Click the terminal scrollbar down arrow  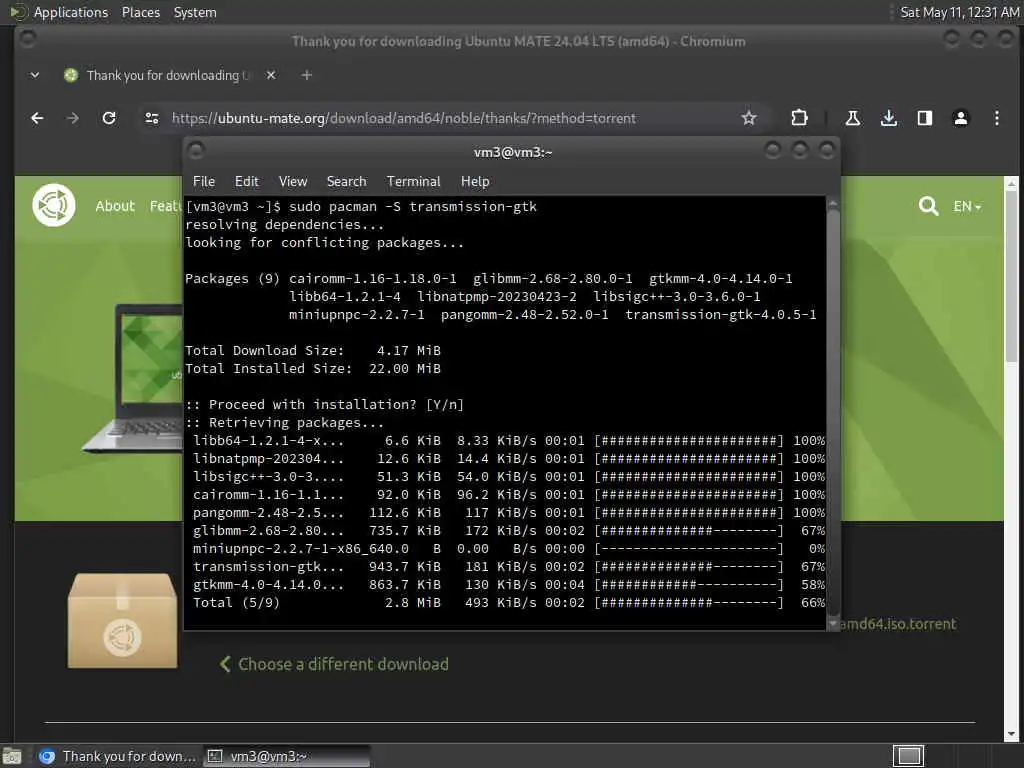833,624
